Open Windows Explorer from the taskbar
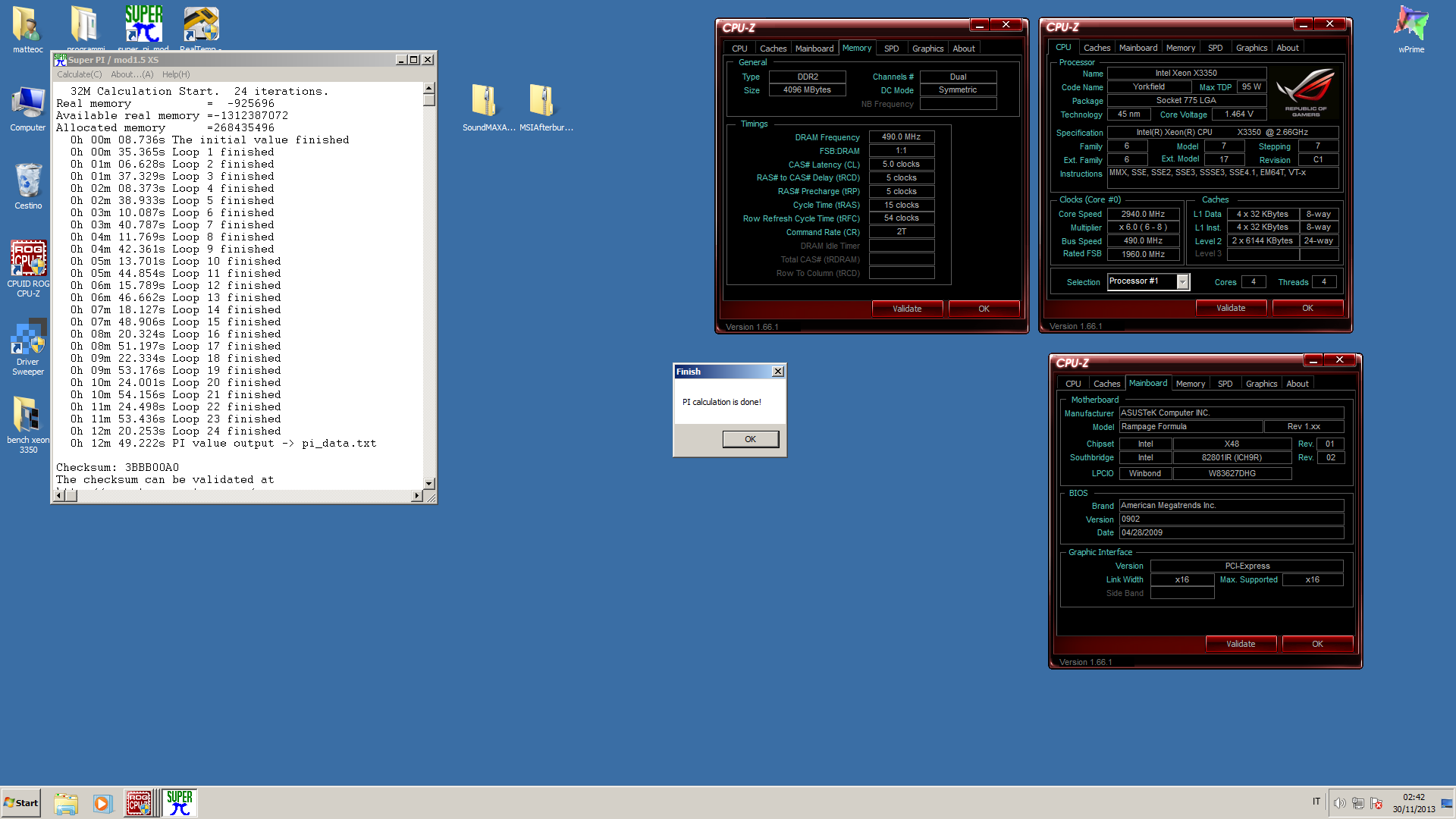This screenshot has width=1456, height=819. point(66,803)
